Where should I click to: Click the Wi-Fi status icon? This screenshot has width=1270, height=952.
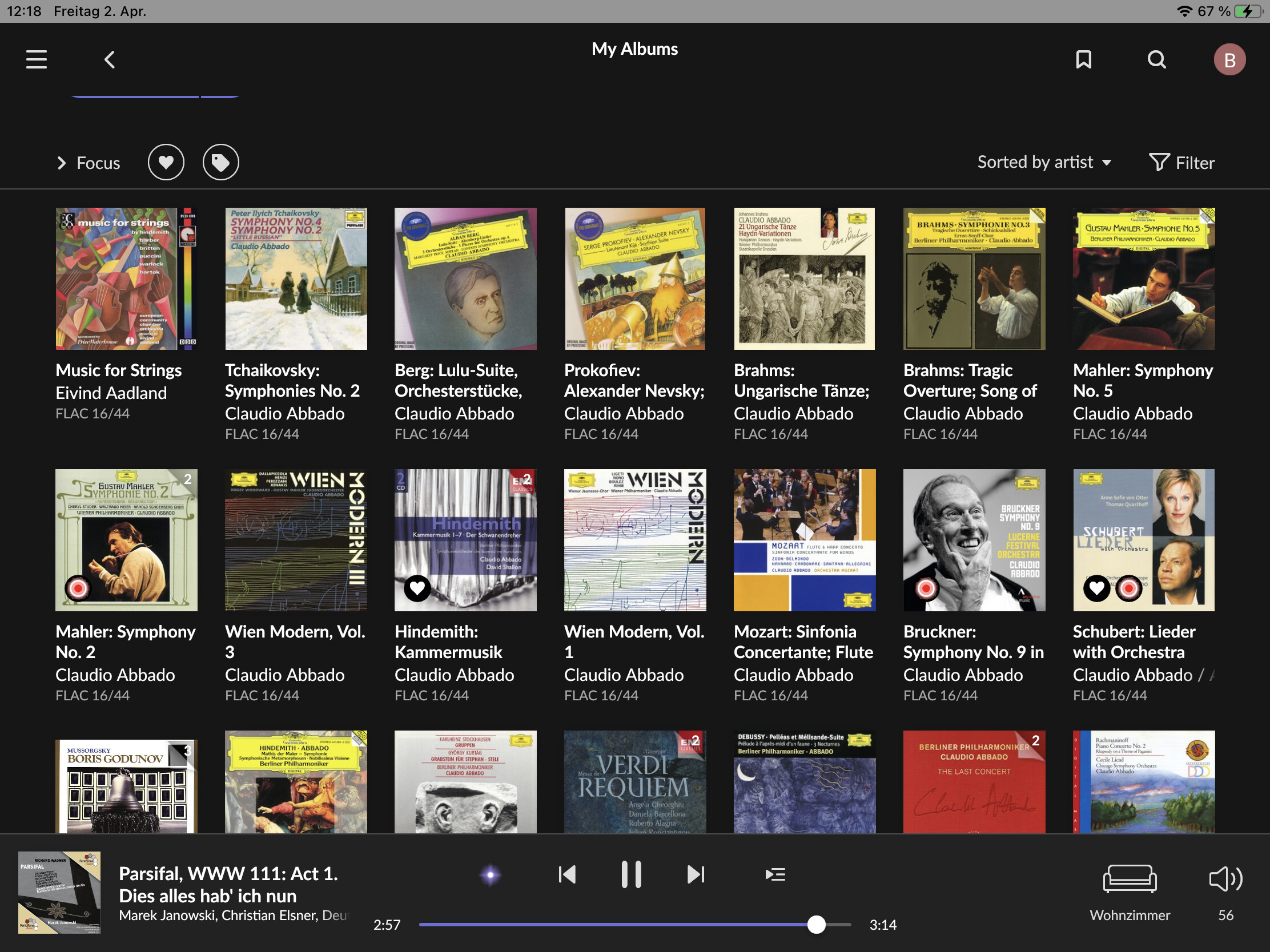(x=1184, y=11)
